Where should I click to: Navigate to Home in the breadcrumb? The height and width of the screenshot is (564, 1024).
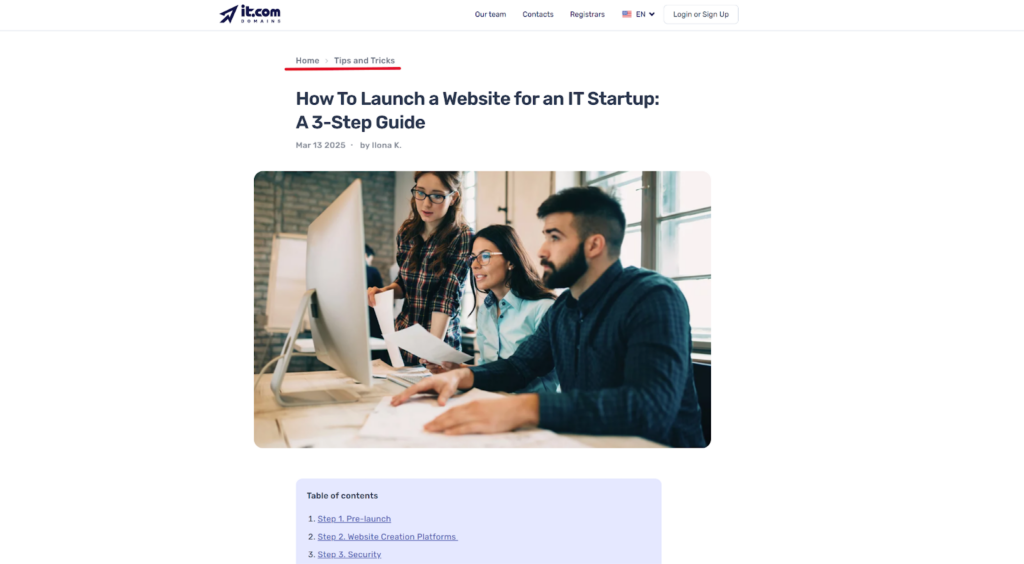[308, 61]
